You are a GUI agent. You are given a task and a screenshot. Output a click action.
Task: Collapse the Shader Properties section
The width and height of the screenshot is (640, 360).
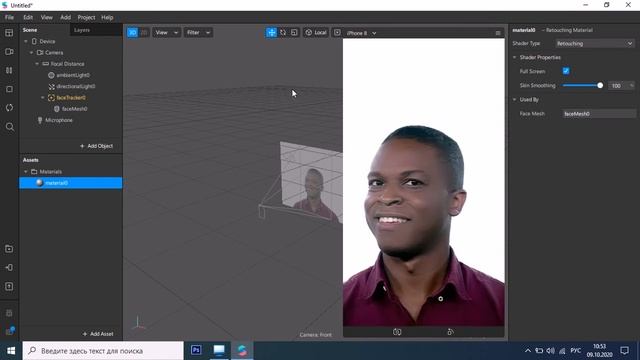point(514,58)
